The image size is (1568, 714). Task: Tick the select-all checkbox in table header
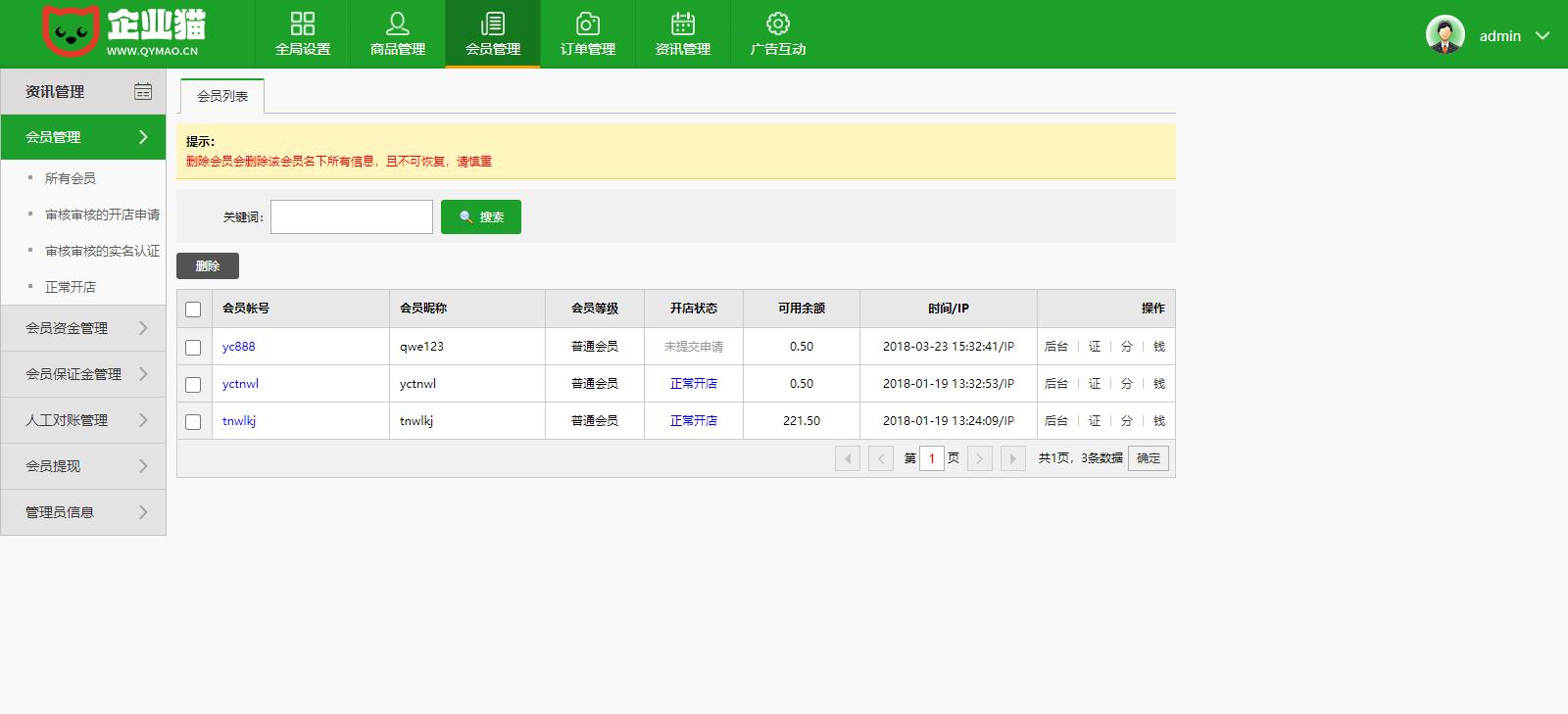click(x=193, y=309)
